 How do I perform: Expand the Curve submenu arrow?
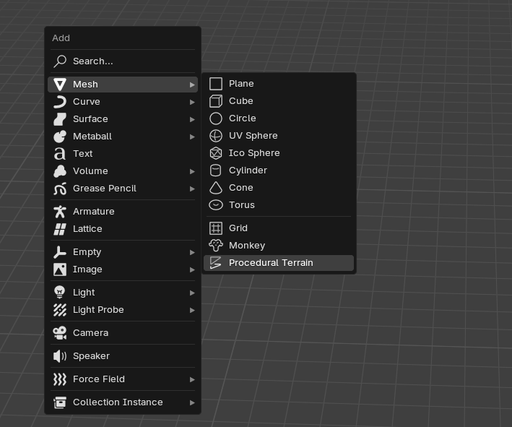[192, 102]
